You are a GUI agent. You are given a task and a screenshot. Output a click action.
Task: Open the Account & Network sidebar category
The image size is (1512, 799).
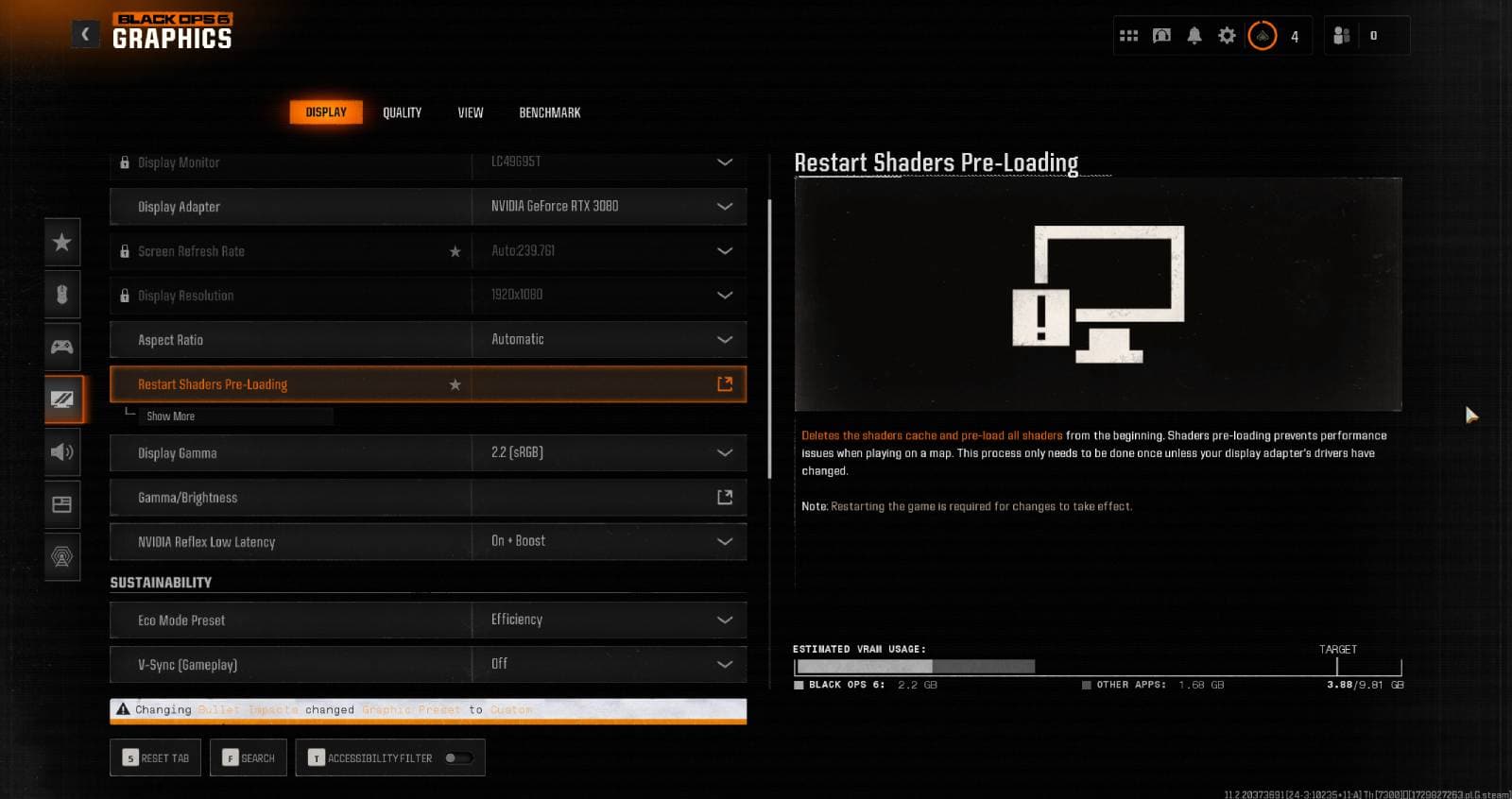[62, 556]
